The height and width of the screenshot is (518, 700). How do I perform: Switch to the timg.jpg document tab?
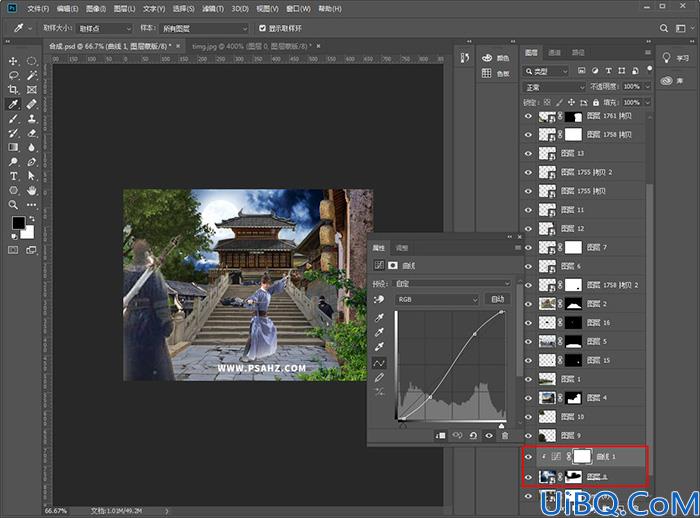[250, 46]
